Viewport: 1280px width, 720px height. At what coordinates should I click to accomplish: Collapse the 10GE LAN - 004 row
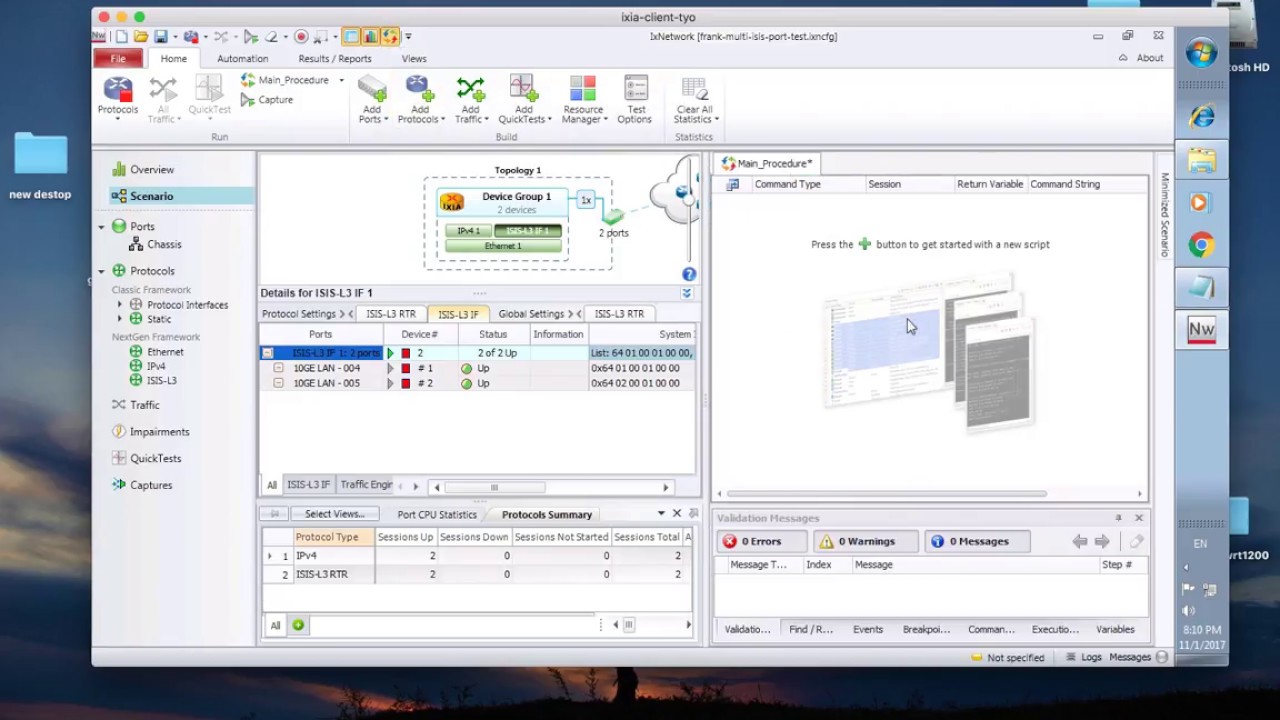[279, 368]
